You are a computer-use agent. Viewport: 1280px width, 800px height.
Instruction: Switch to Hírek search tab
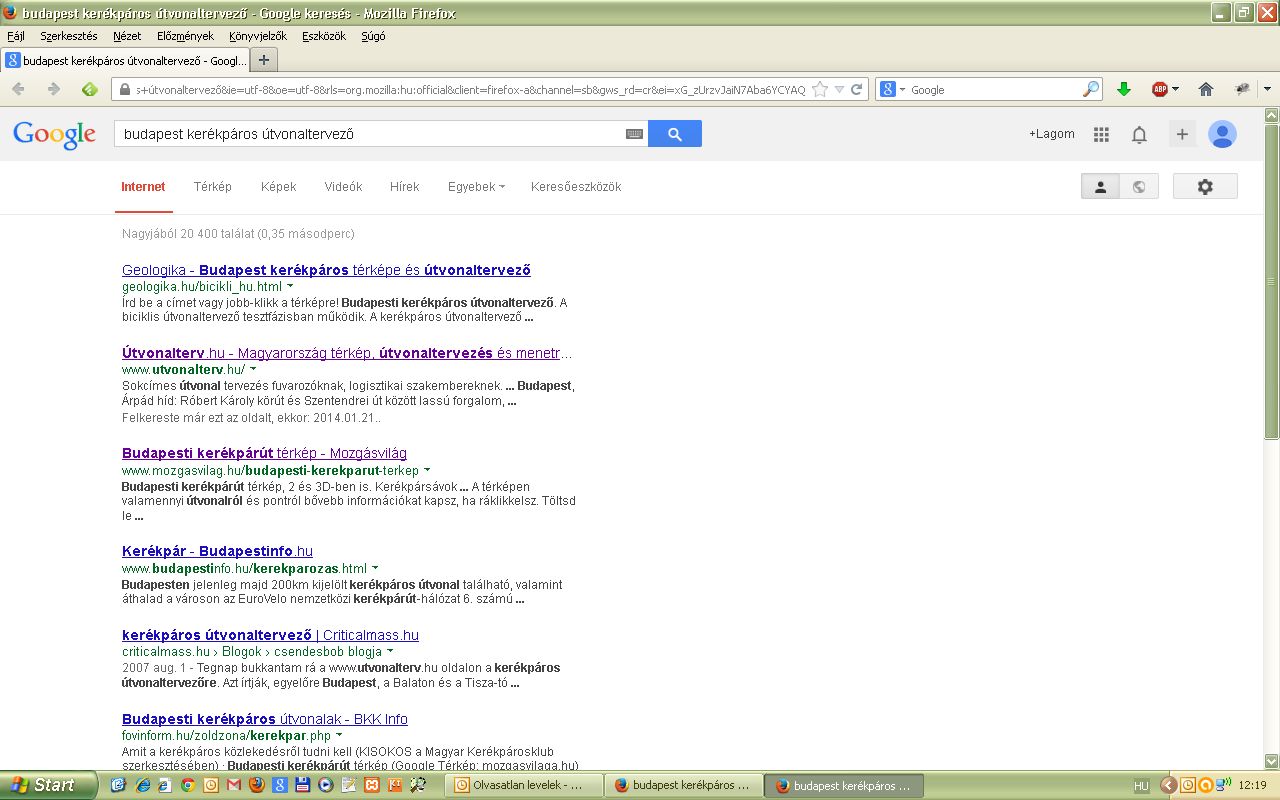[405, 186]
